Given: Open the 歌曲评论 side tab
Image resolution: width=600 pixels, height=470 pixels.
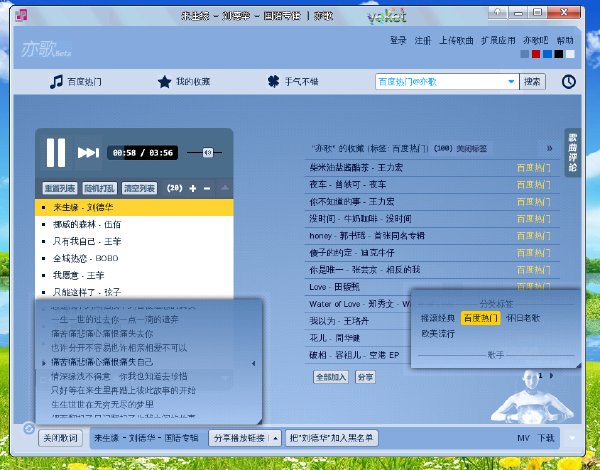Looking at the screenshot, I should coord(572,152).
